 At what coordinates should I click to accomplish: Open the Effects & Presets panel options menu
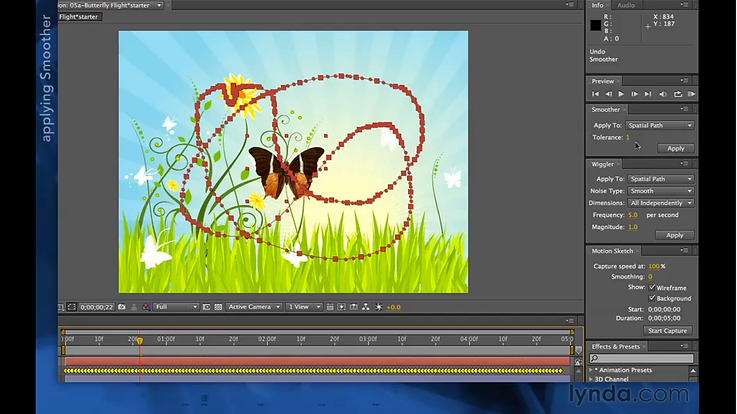tap(684, 346)
